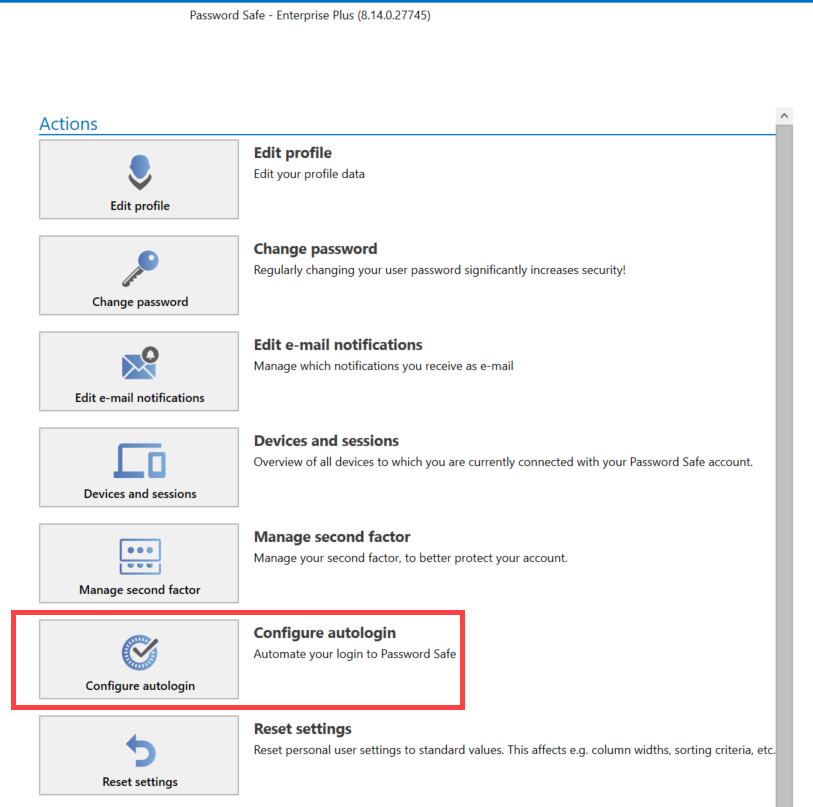Click the Manage second factor code icon
Viewport: 813px width, 807px height.
140,556
